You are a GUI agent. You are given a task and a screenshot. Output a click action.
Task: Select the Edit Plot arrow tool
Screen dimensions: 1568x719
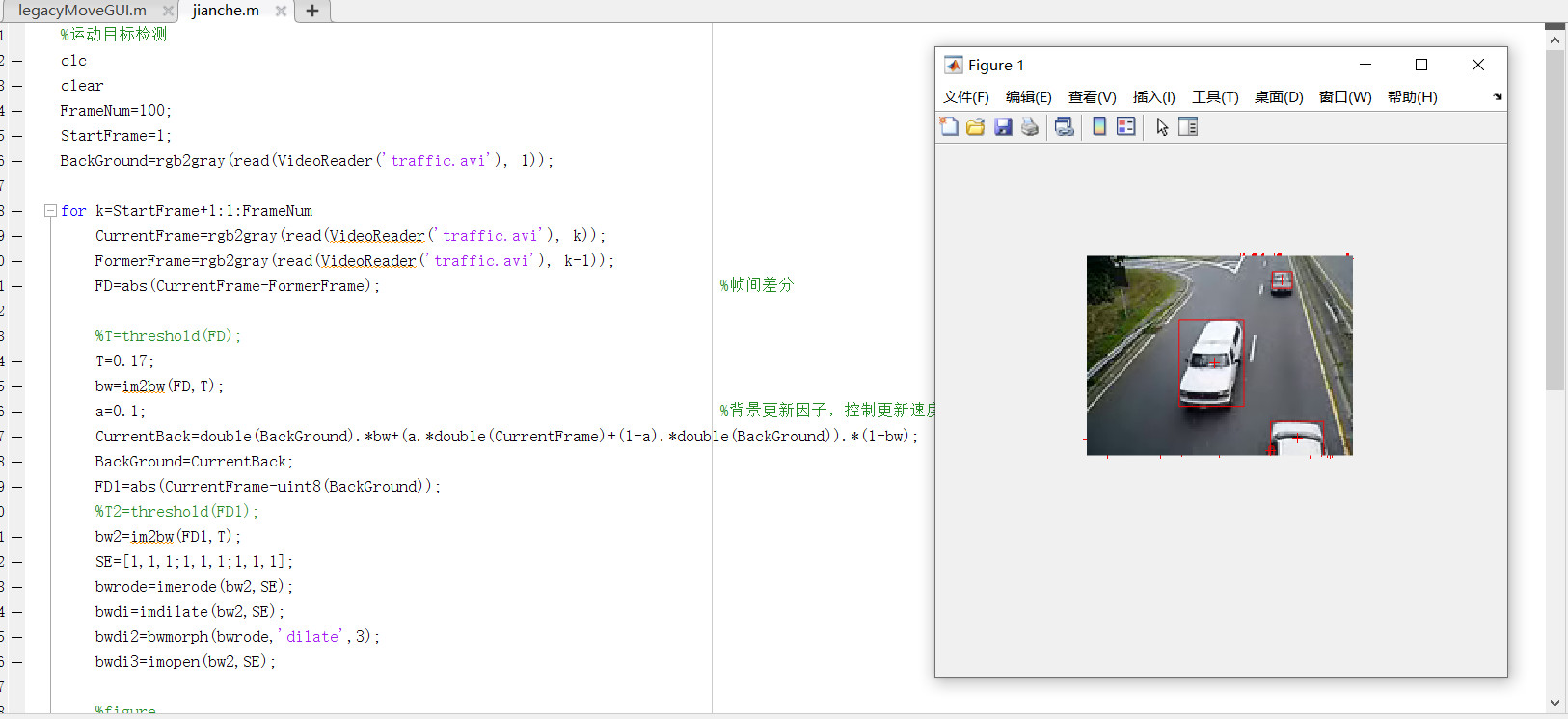pos(1162,126)
